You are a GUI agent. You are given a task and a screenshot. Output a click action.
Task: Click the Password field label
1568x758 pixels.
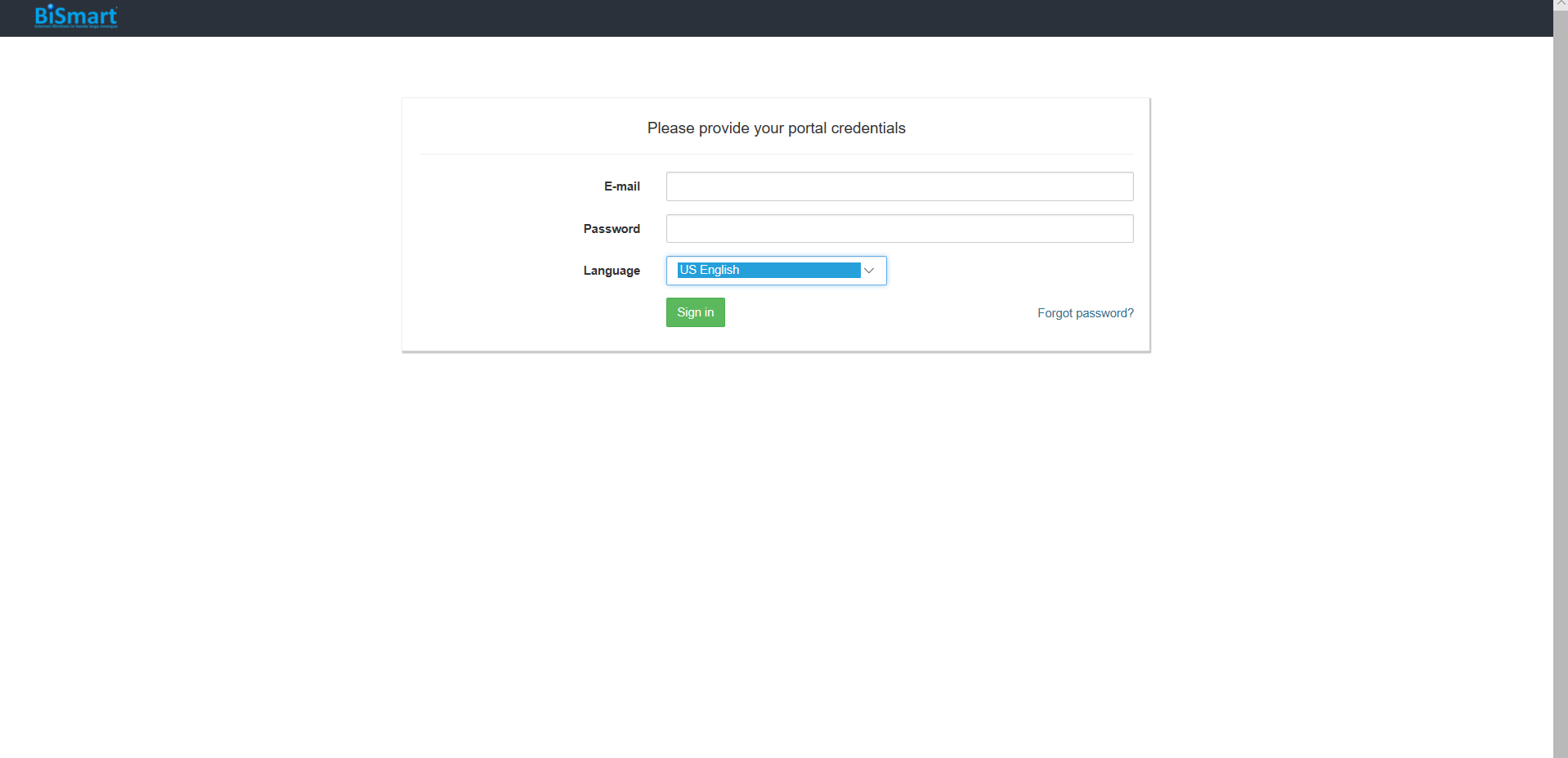coord(612,229)
